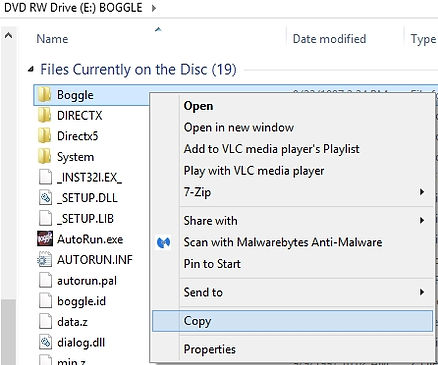Click the _SETUP.DLL file icon
Viewport: 438px width, 365px height.
45,198
